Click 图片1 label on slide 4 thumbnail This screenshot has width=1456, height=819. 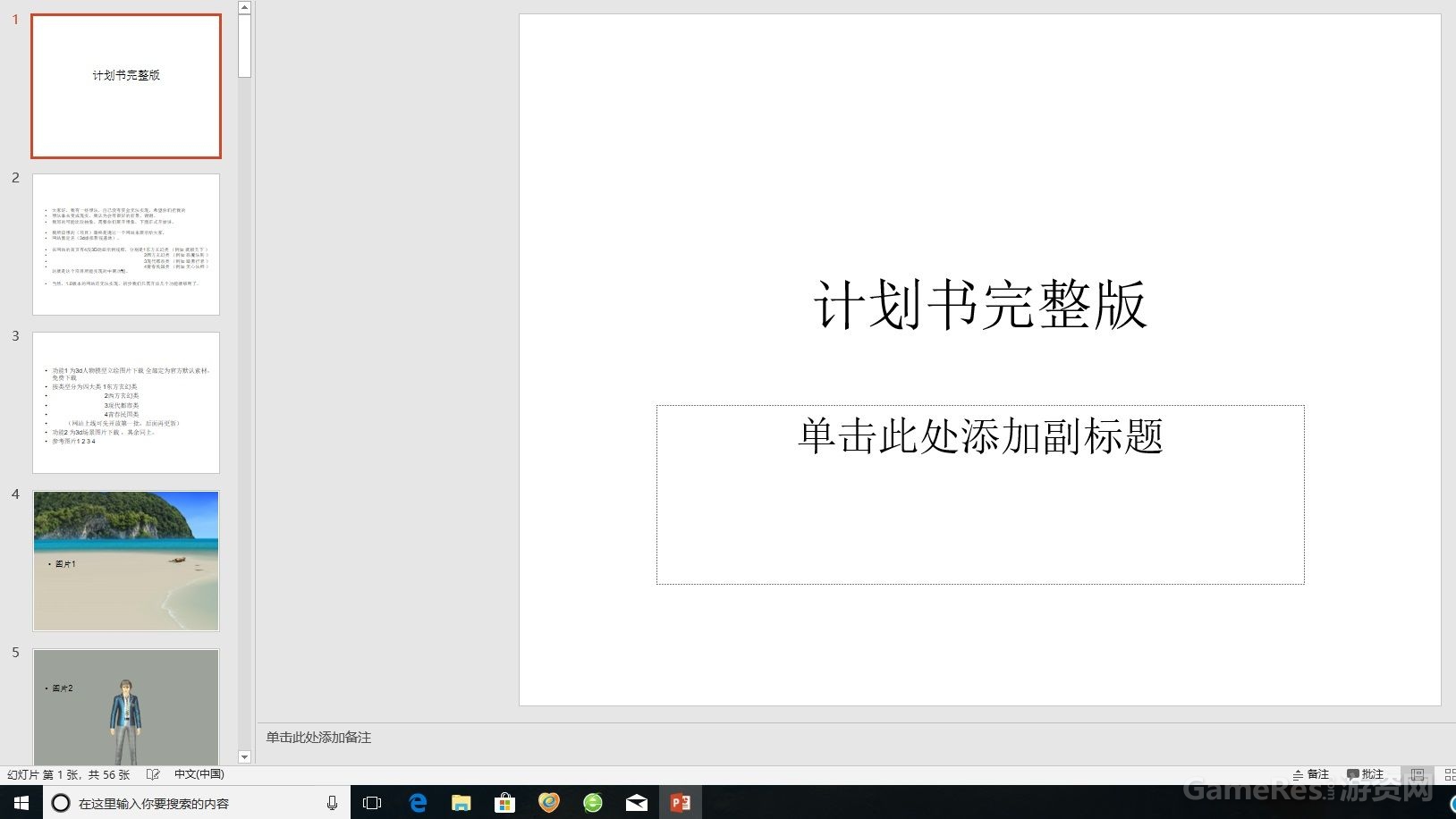(65, 564)
